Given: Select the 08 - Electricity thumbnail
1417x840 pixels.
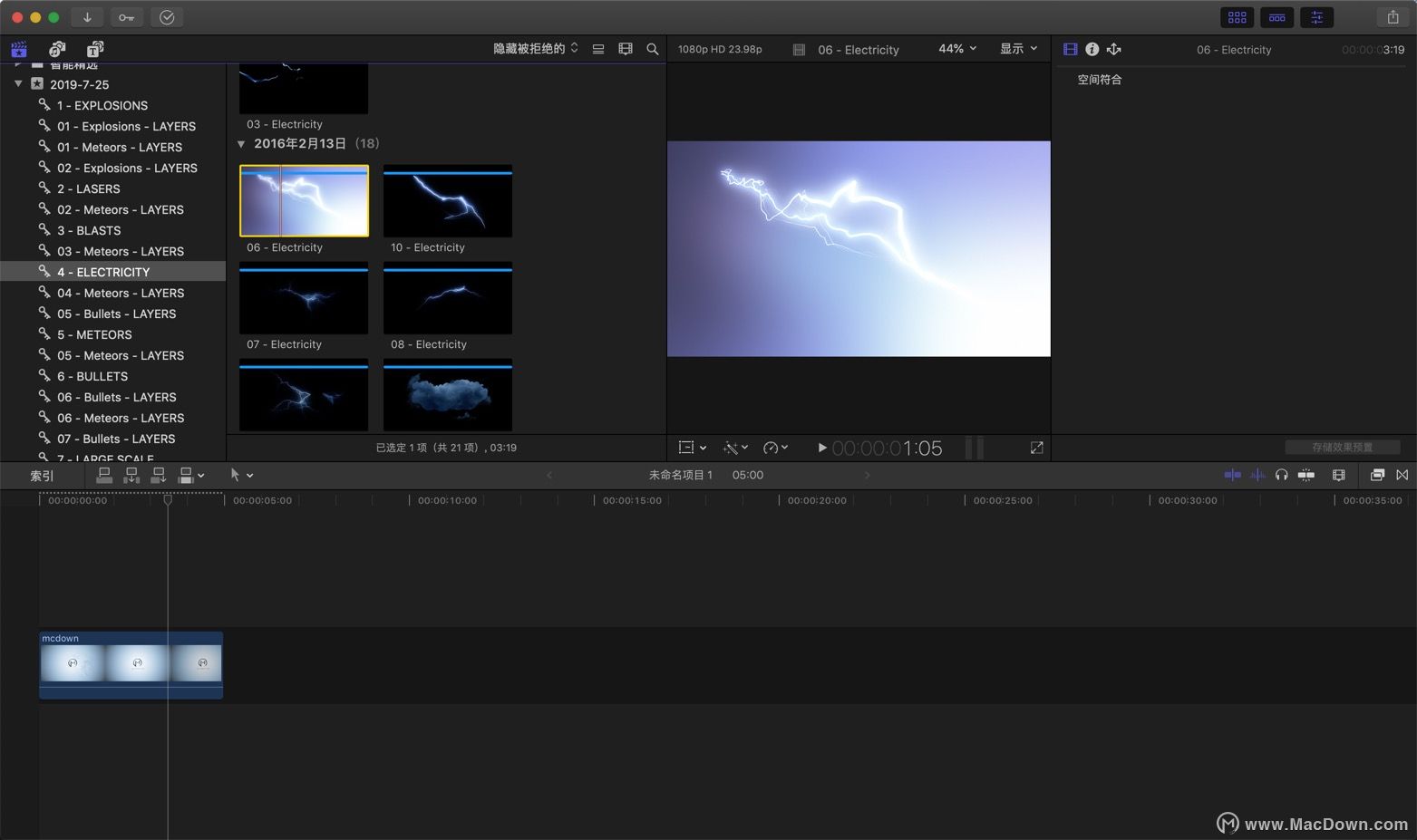Looking at the screenshot, I should click(x=448, y=298).
